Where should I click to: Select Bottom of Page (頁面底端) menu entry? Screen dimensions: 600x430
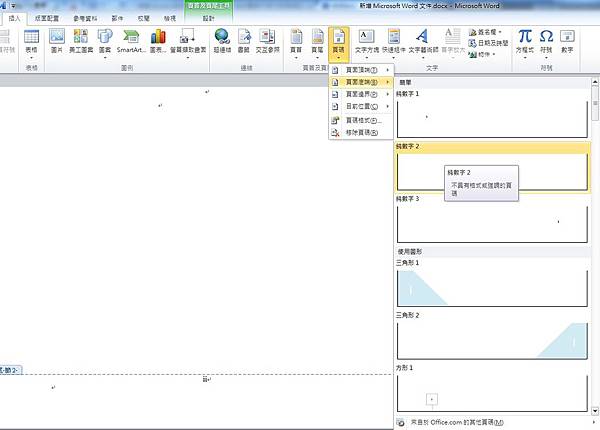(x=361, y=82)
